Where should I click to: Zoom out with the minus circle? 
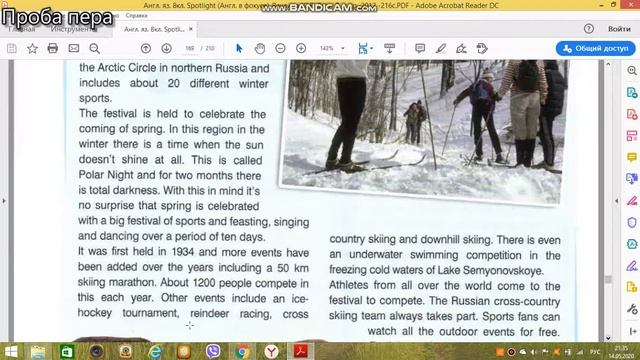[x=280, y=49]
